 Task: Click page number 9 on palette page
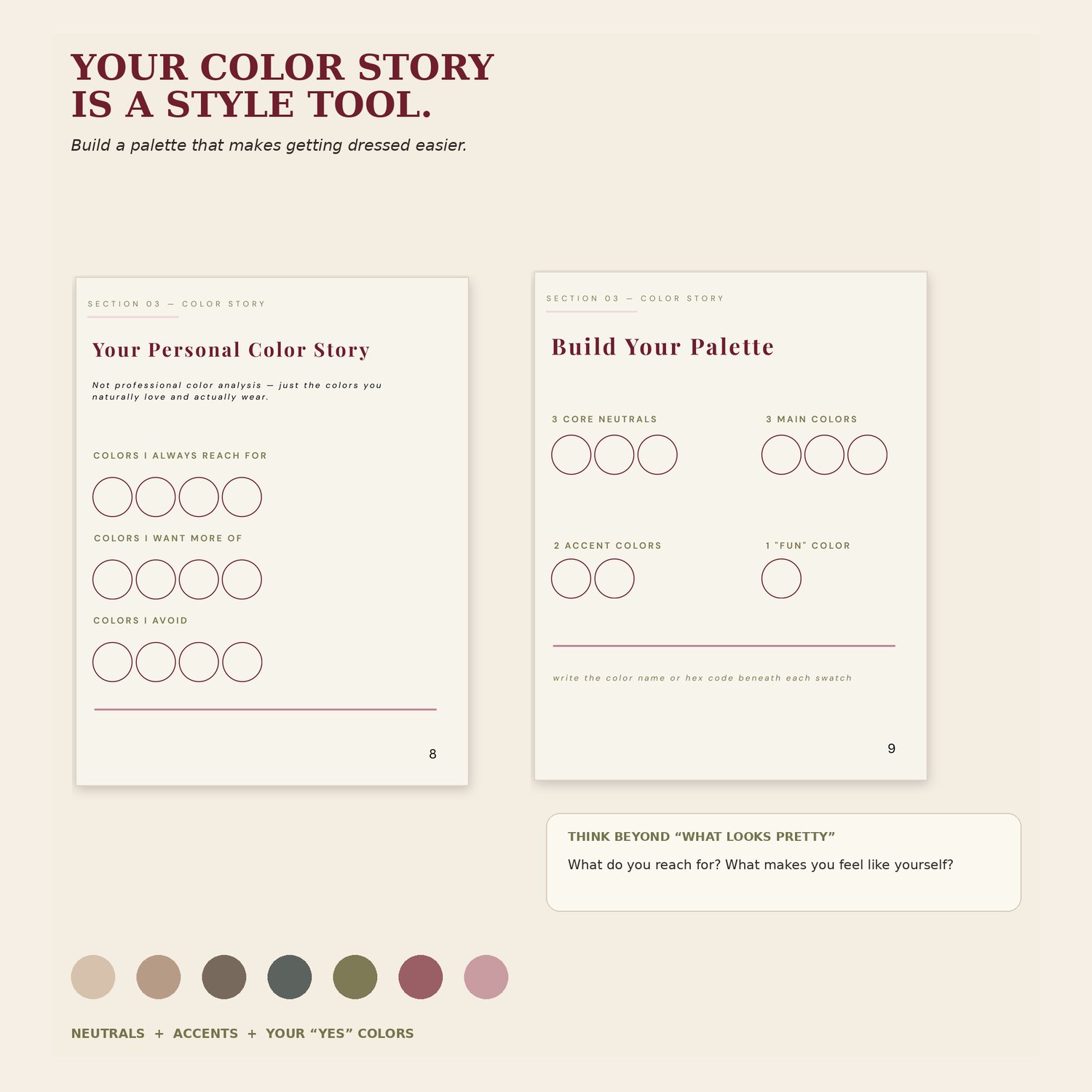click(x=891, y=748)
